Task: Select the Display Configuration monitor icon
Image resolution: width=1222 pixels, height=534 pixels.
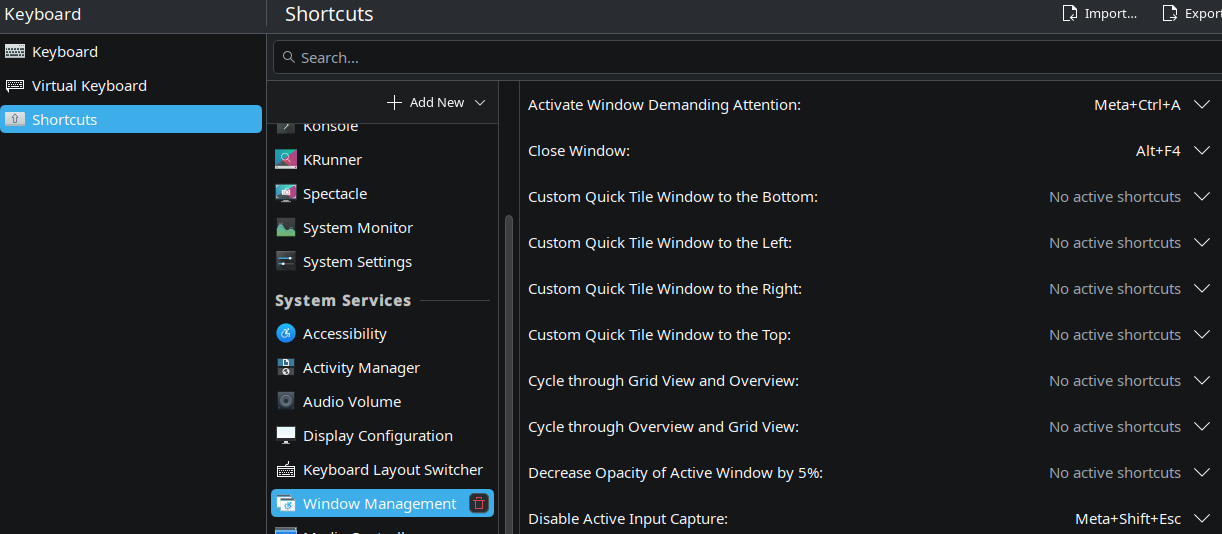Action: pos(286,436)
